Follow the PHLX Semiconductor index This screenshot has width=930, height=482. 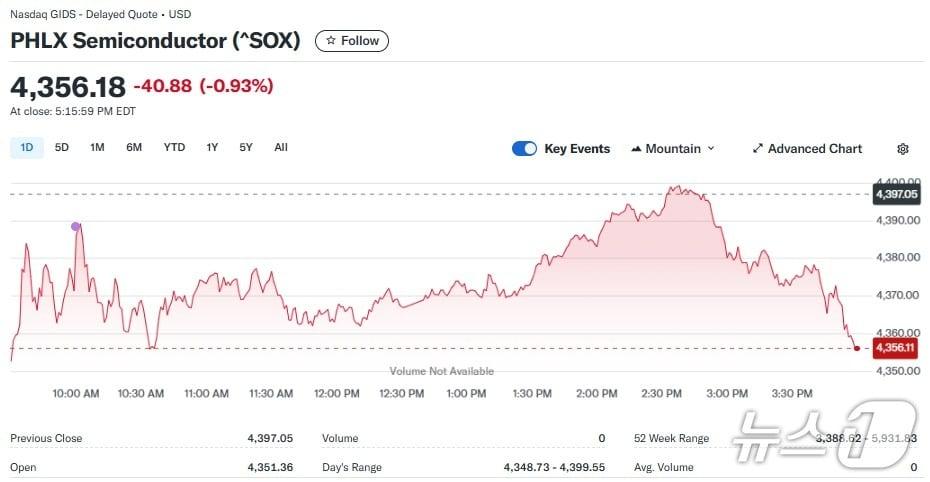352,41
